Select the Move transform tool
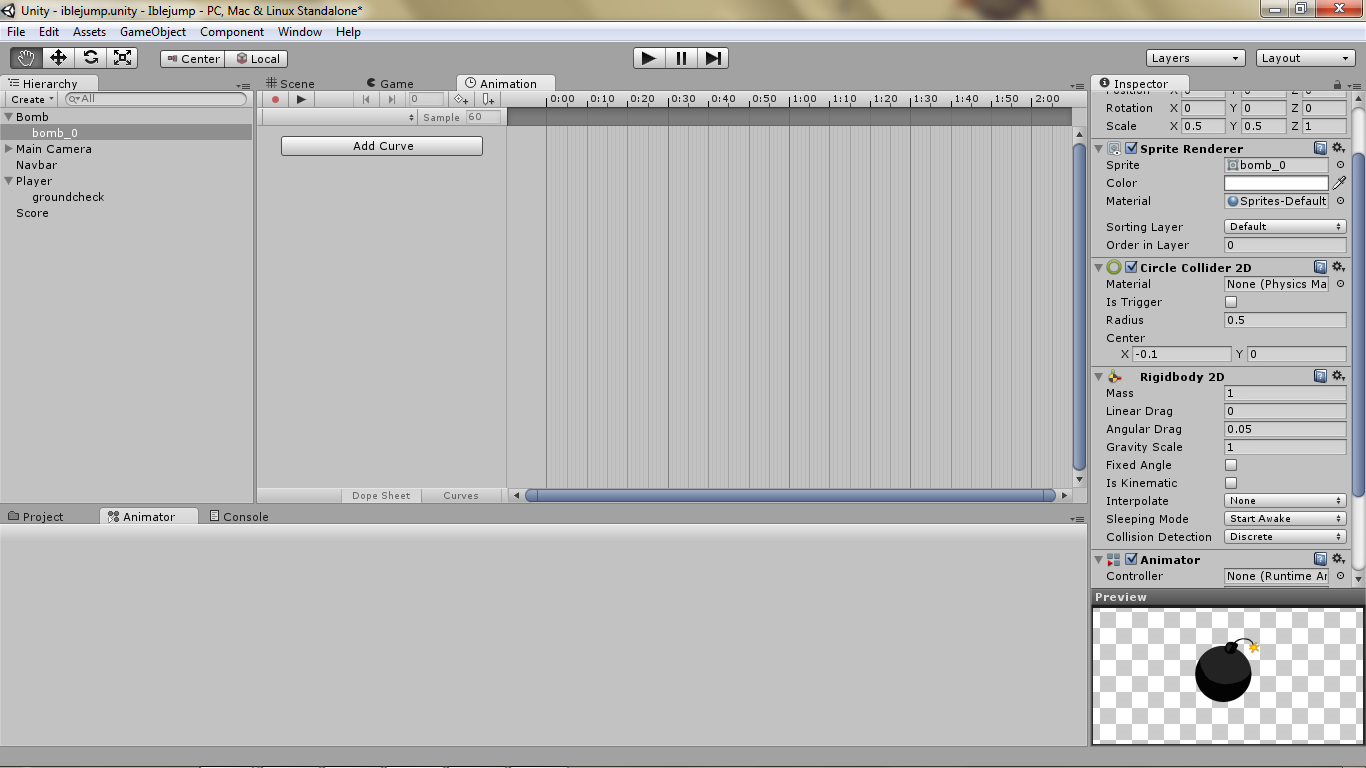1366x768 pixels. coord(58,58)
